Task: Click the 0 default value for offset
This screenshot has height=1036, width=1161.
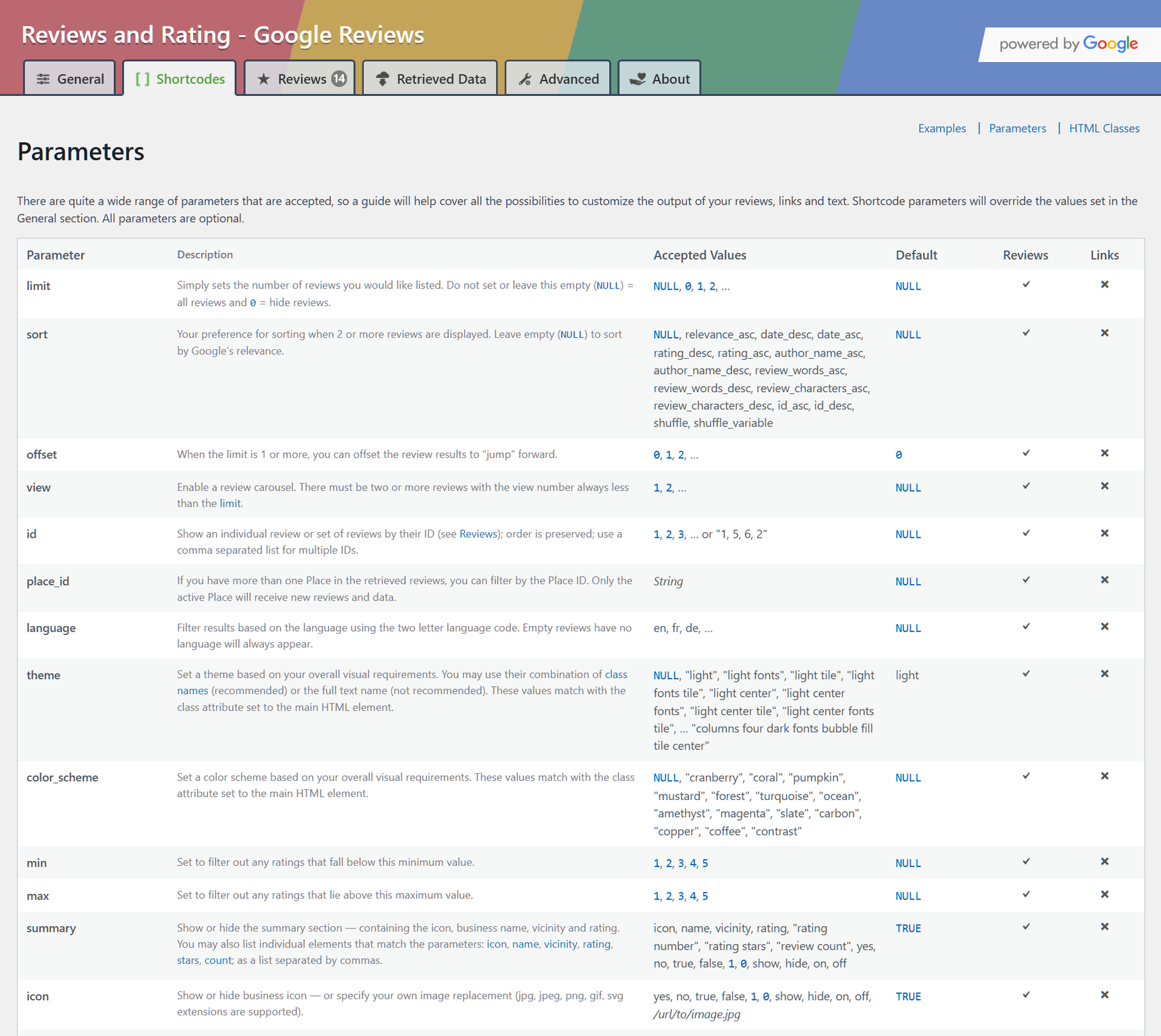Action: 899,455
